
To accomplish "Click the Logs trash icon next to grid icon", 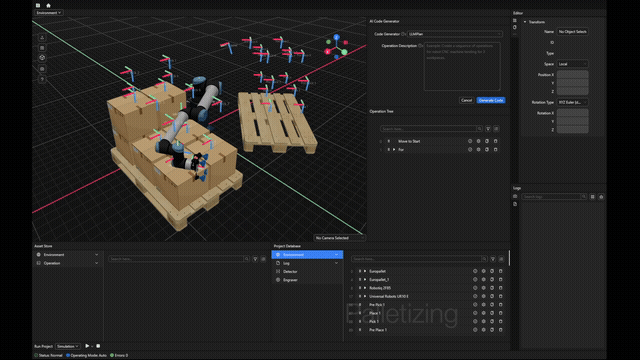I will point(601,197).
